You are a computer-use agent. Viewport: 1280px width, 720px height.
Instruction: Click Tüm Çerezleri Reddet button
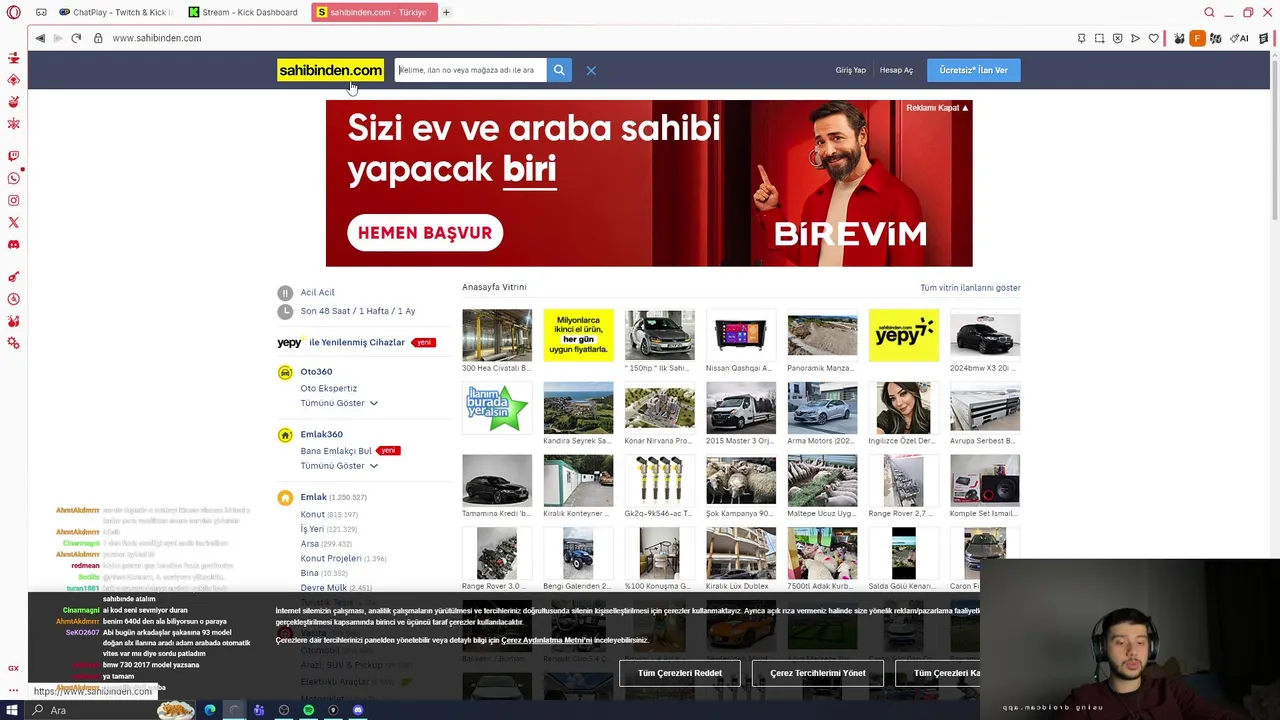pyautogui.click(x=680, y=673)
